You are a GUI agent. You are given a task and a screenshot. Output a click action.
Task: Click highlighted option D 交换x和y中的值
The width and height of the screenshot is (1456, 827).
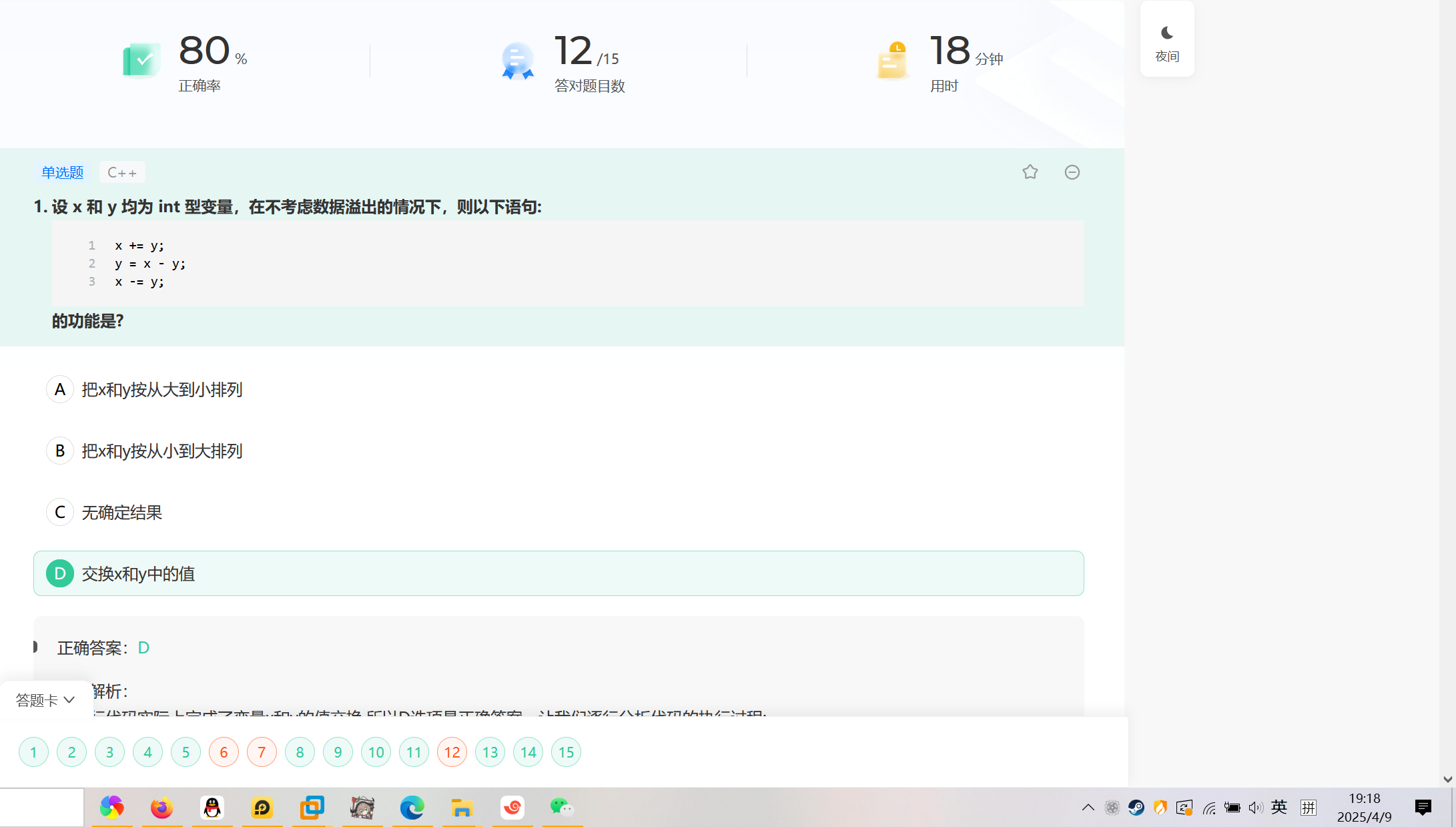coord(138,573)
